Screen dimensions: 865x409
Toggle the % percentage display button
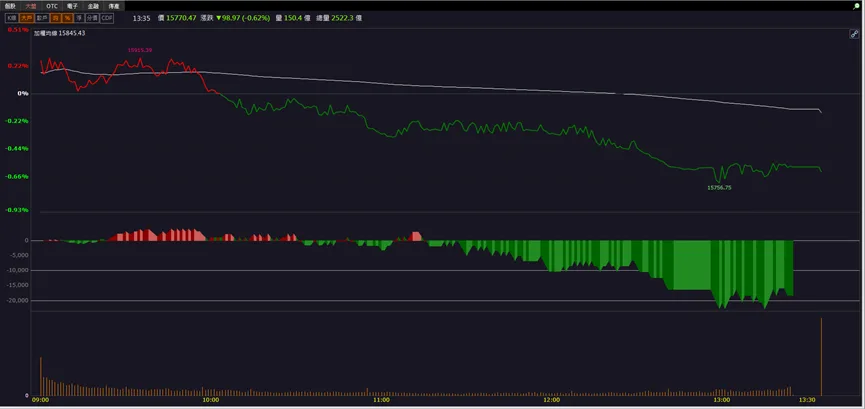tap(67, 18)
